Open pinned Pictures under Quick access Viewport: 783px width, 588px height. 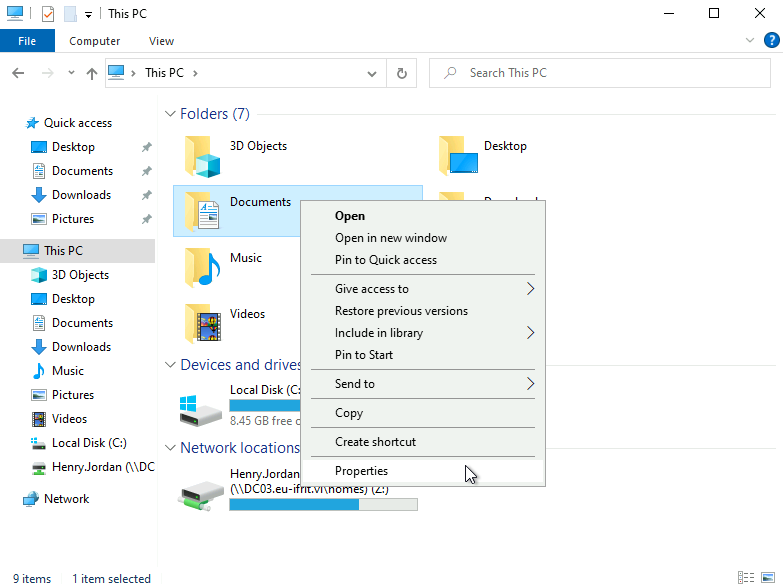[77, 219]
